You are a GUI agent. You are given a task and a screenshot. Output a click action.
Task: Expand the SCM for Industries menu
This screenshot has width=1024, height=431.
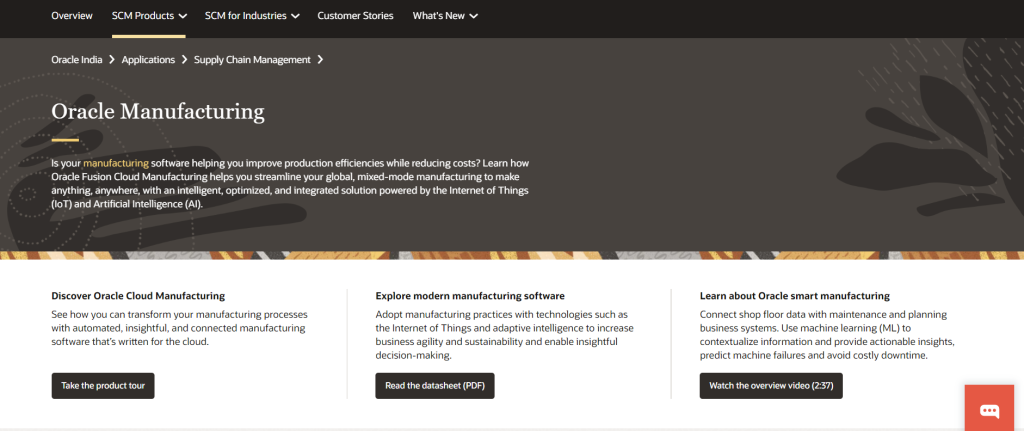coord(252,16)
